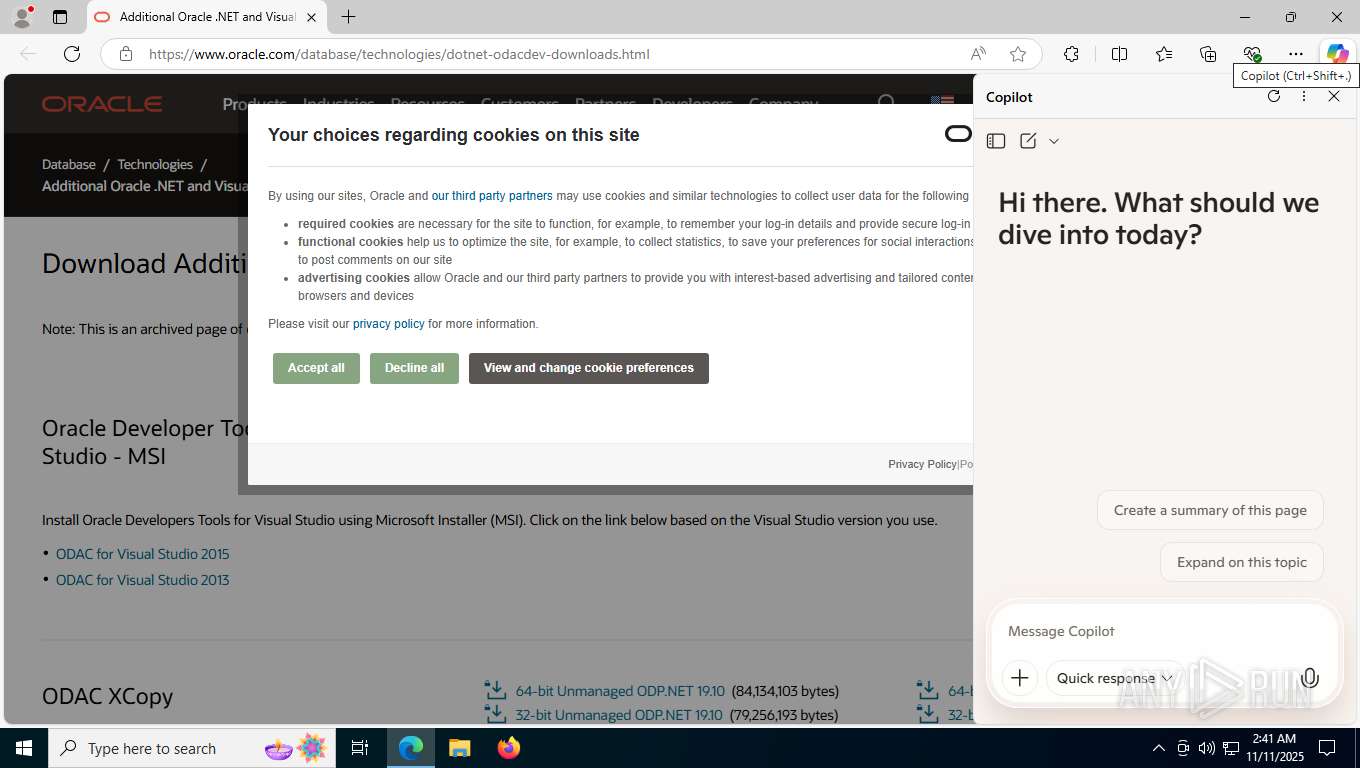The width and height of the screenshot is (1360, 768).
Task: Expand the new chat dropdown chevron
Action: [x=1054, y=141]
